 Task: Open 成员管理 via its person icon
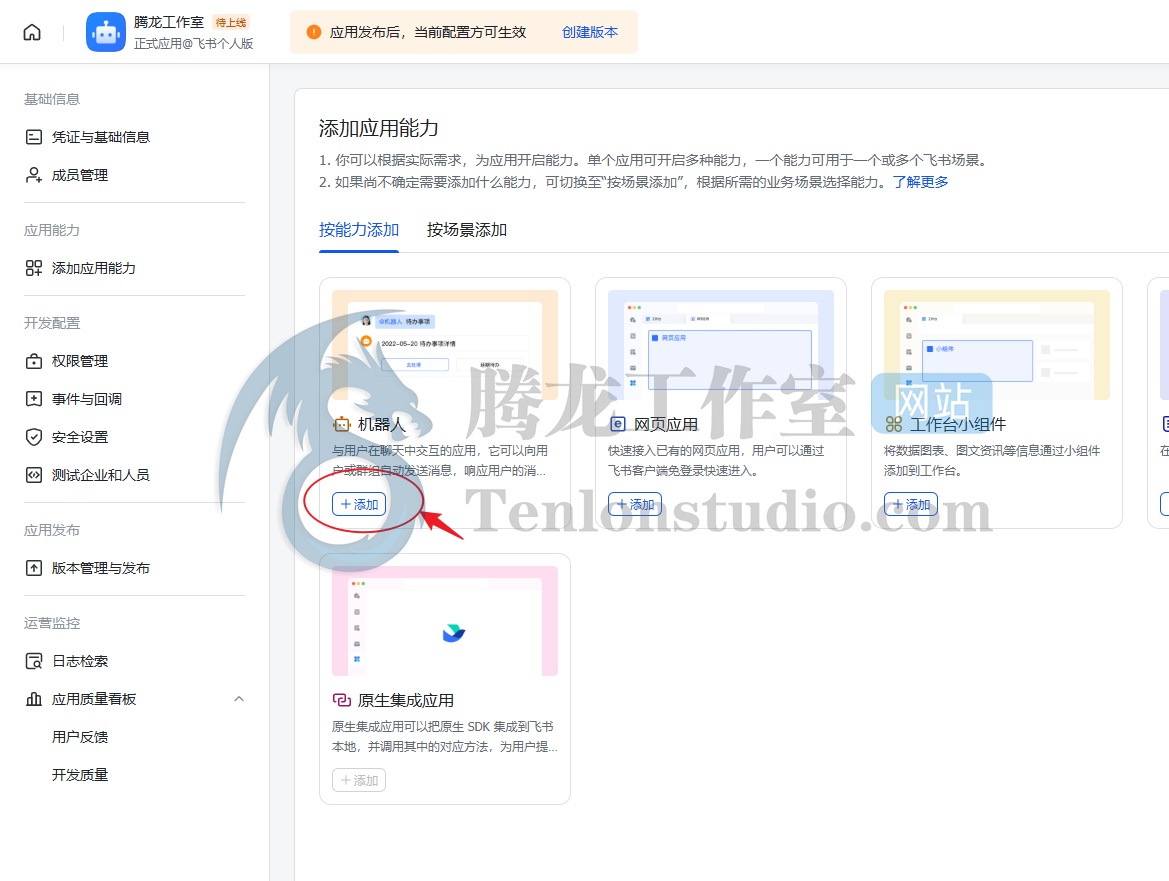coord(34,175)
